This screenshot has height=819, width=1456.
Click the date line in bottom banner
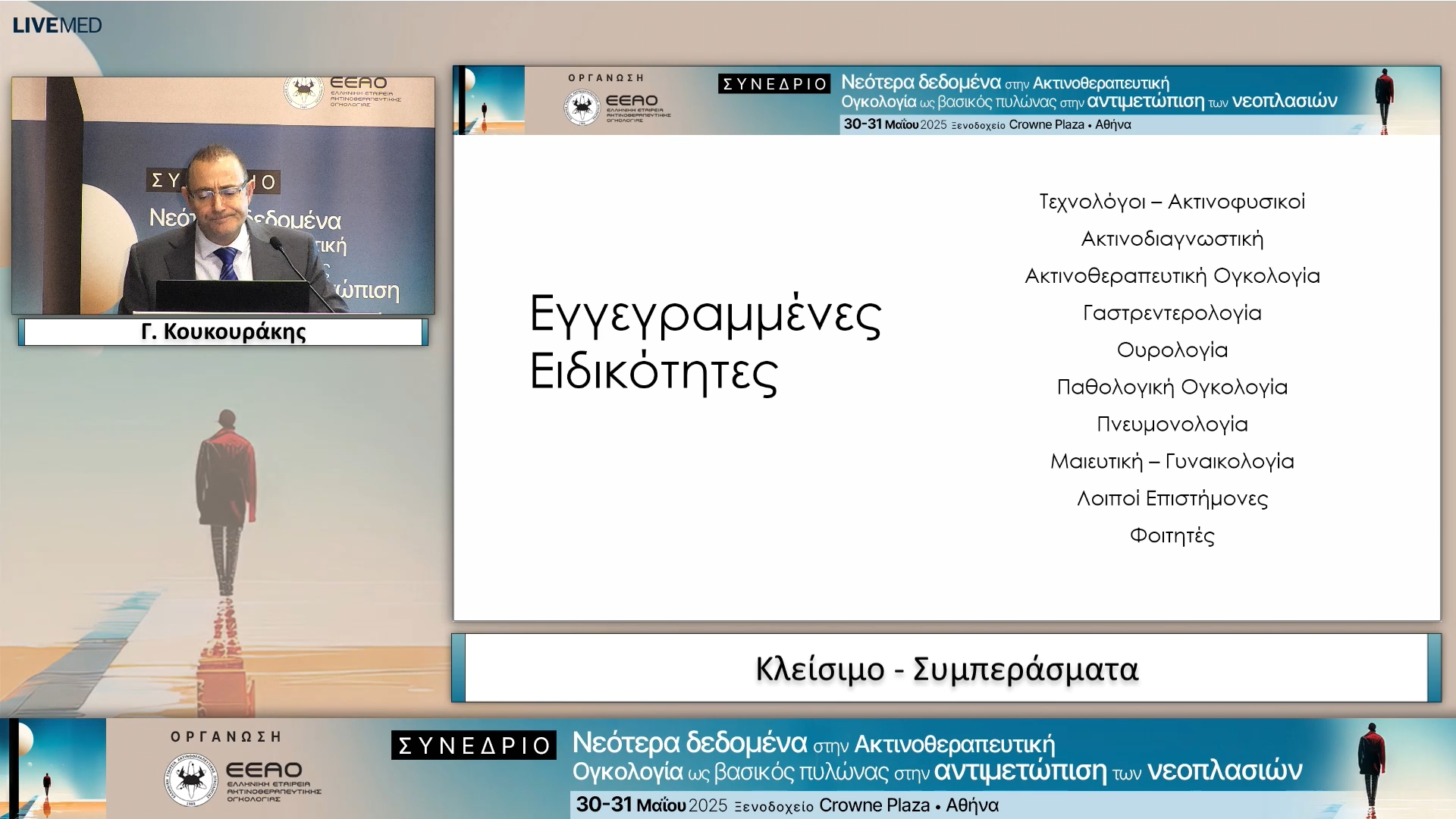[x=787, y=805]
